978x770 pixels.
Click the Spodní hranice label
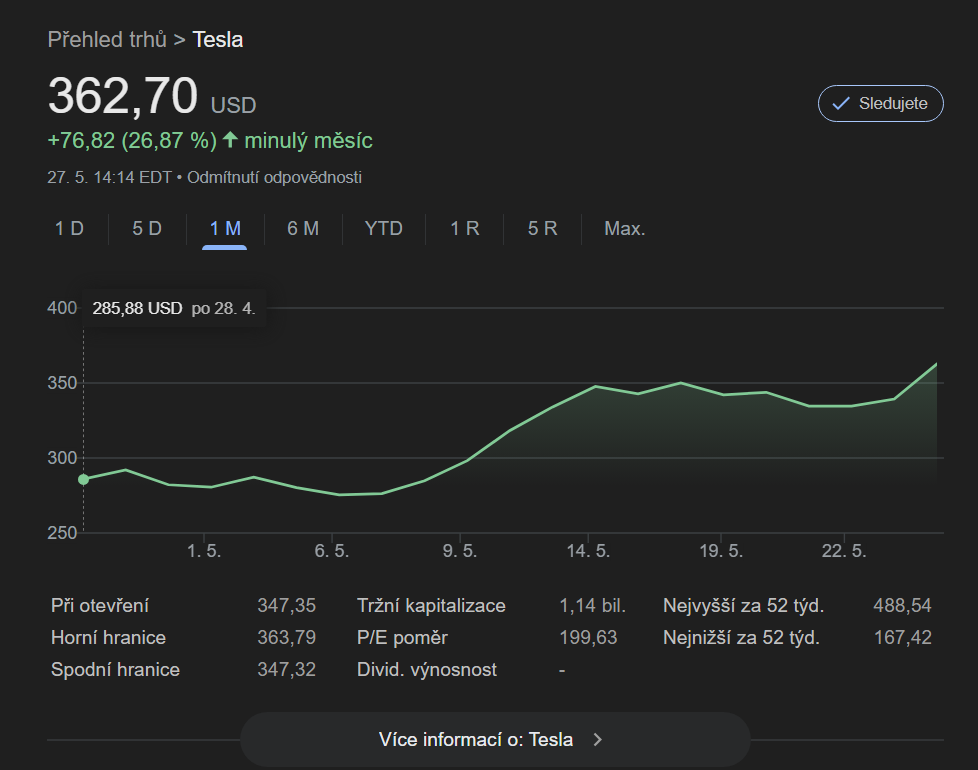click(115, 670)
